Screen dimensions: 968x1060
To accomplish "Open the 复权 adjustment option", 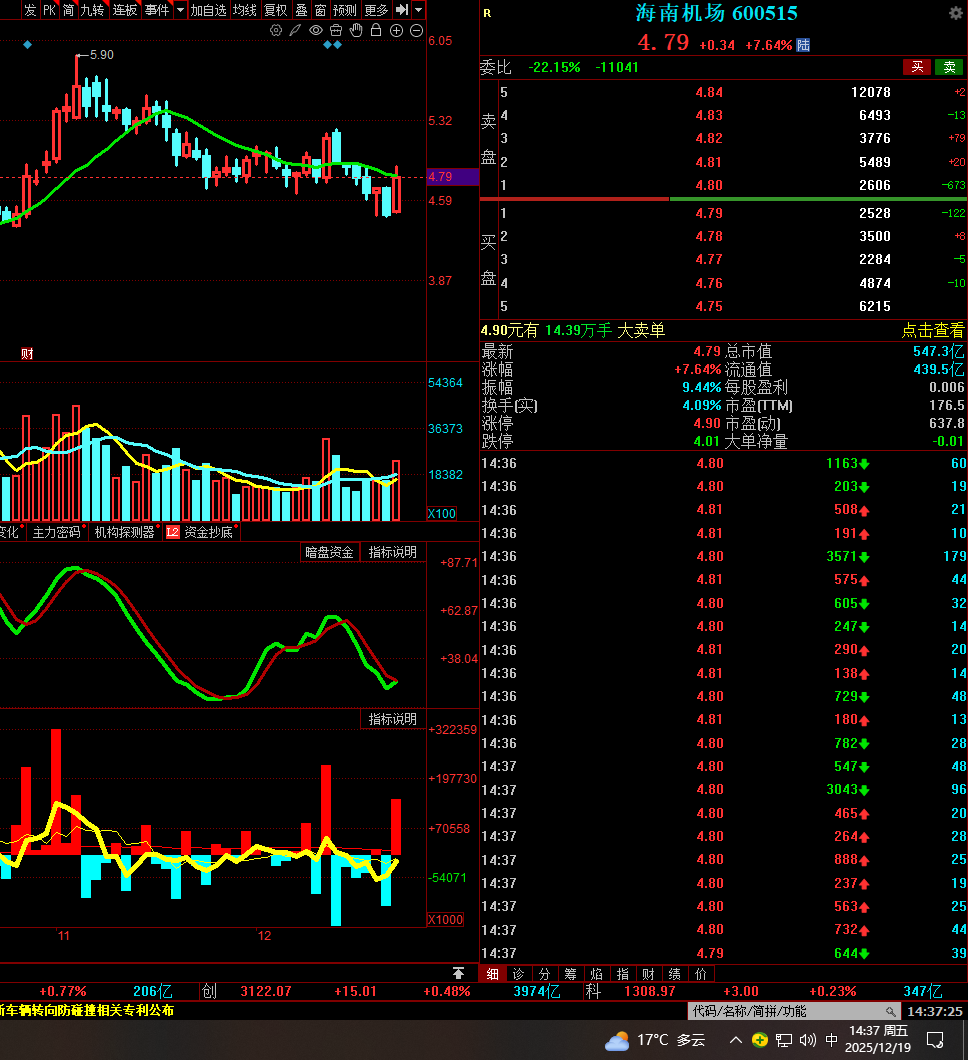I will click(x=276, y=10).
